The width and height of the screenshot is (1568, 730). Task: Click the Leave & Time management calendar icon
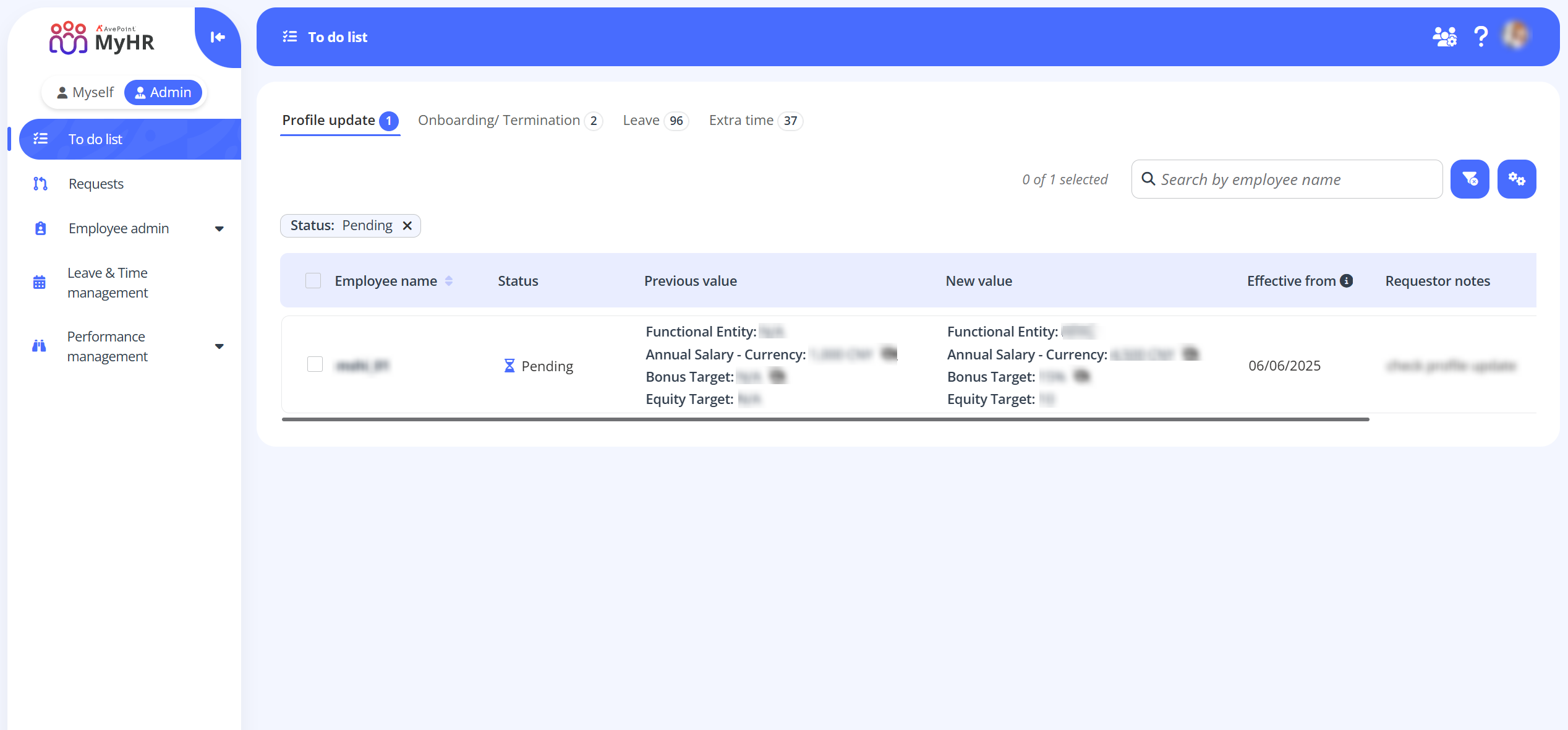click(40, 282)
